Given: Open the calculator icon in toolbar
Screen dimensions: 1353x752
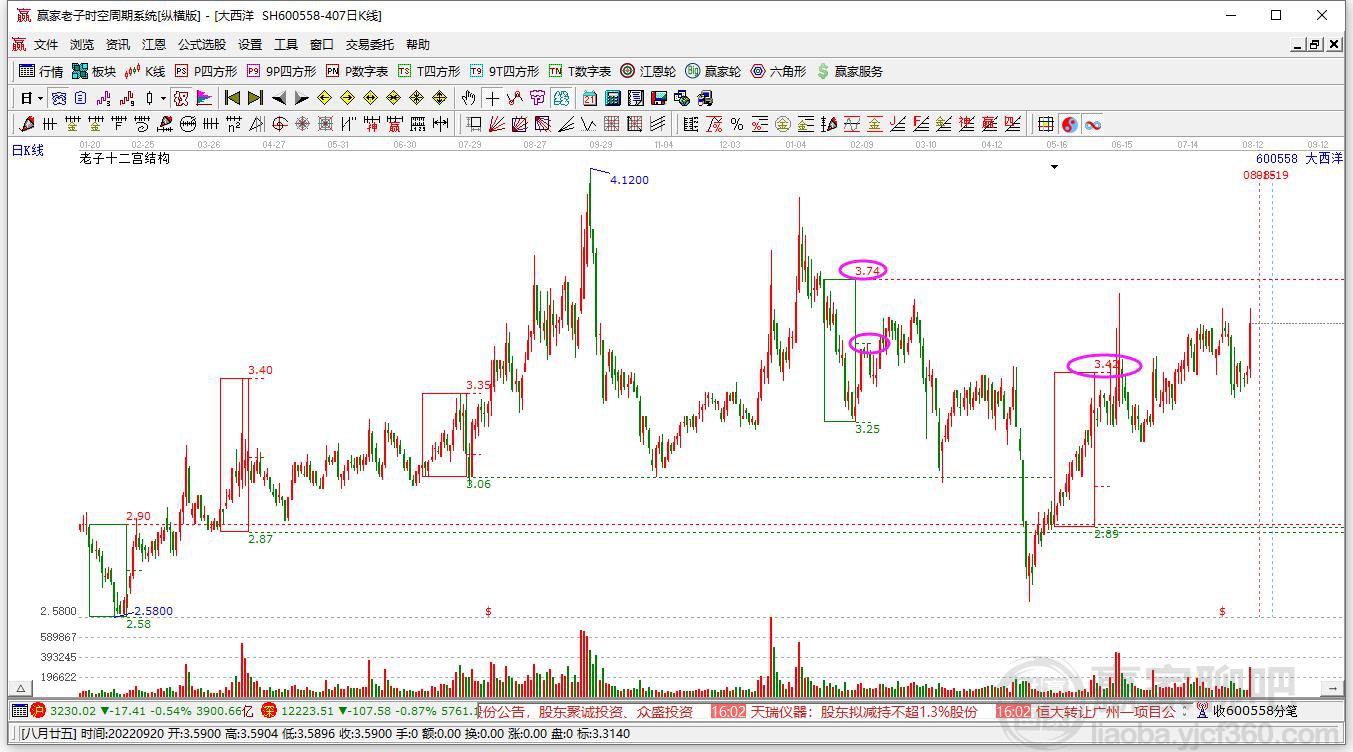Looking at the screenshot, I should [x=613, y=98].
